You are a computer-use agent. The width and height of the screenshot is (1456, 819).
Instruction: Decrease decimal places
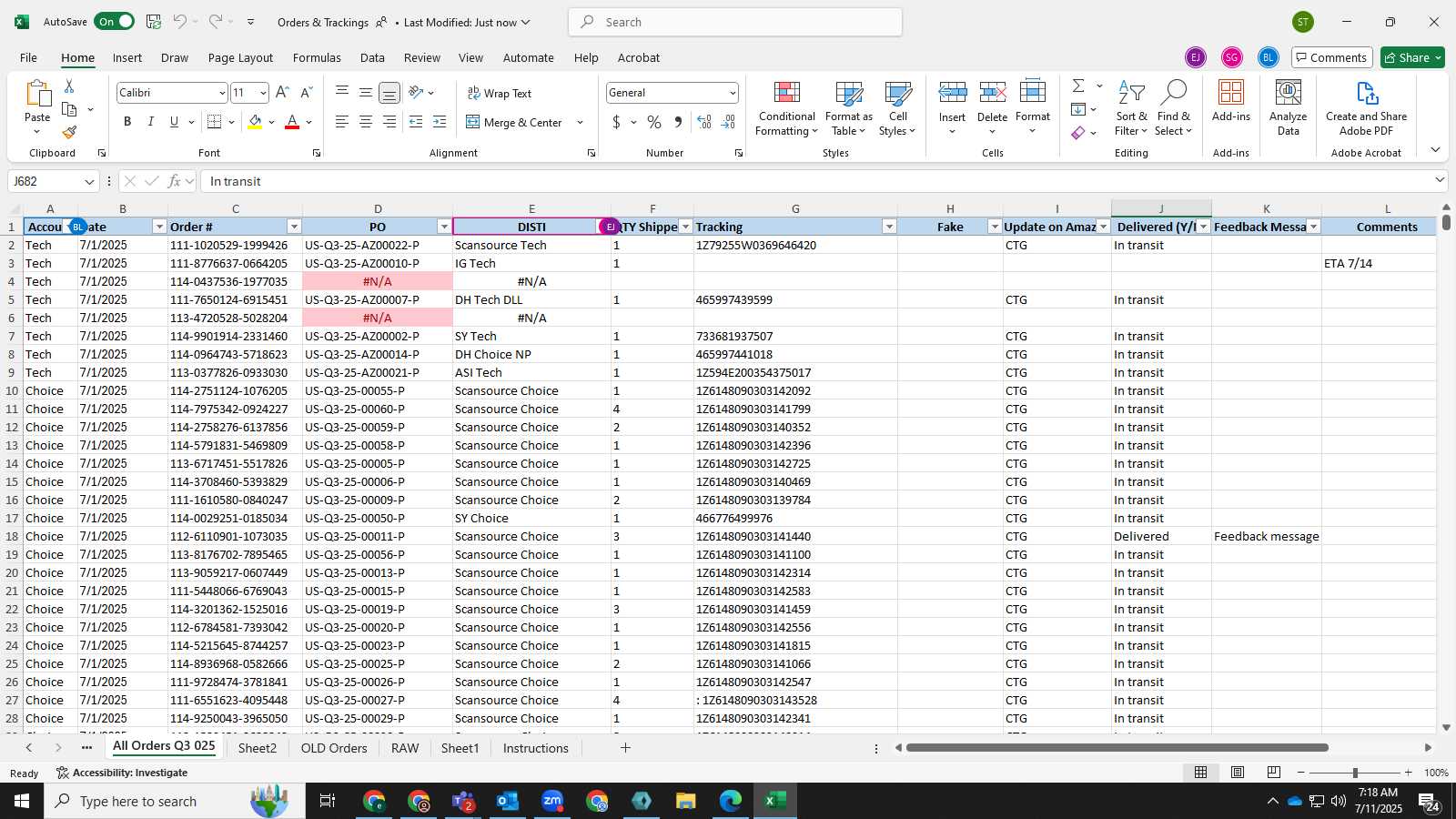728,122
